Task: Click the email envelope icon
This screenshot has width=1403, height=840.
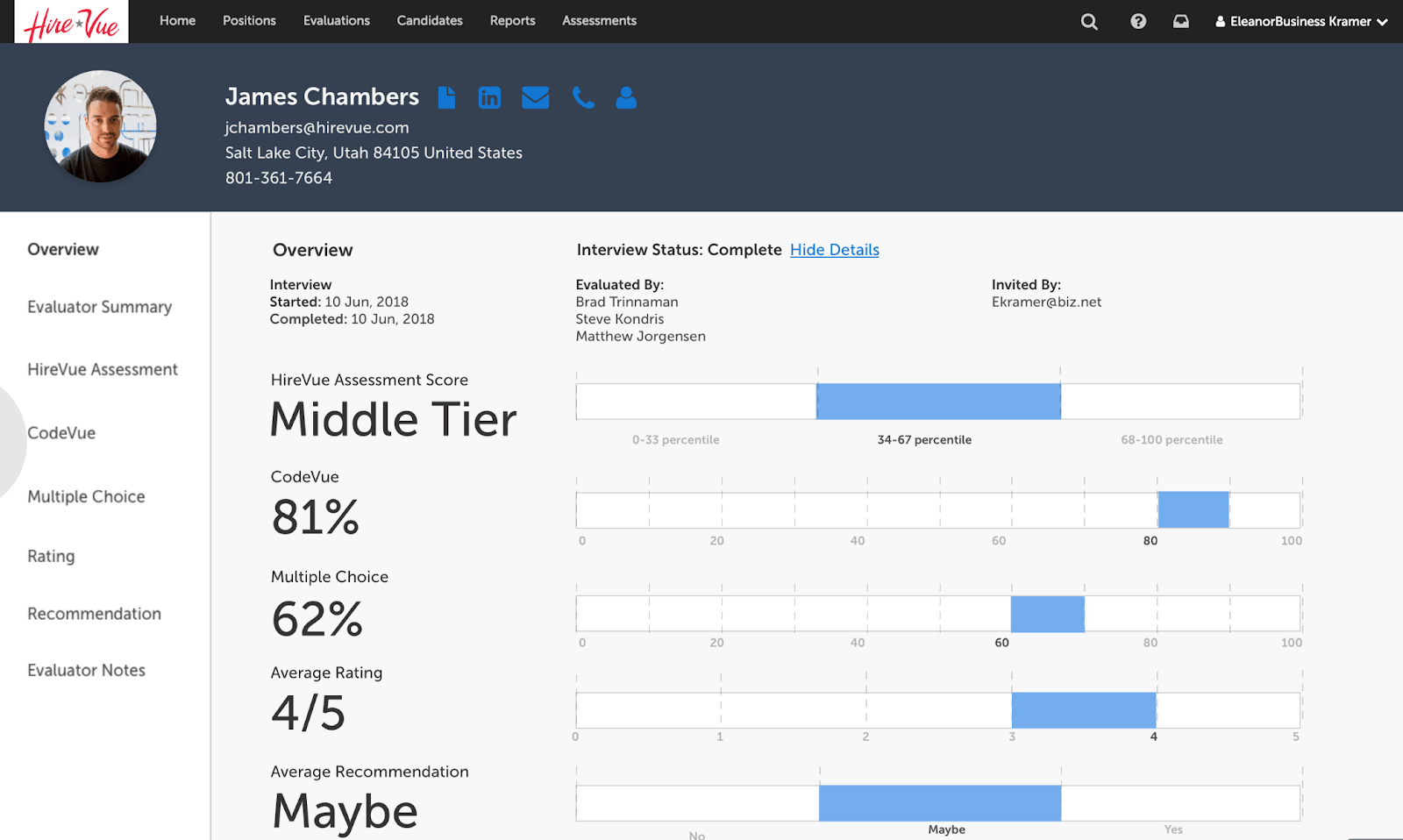Action: point(535,97)
